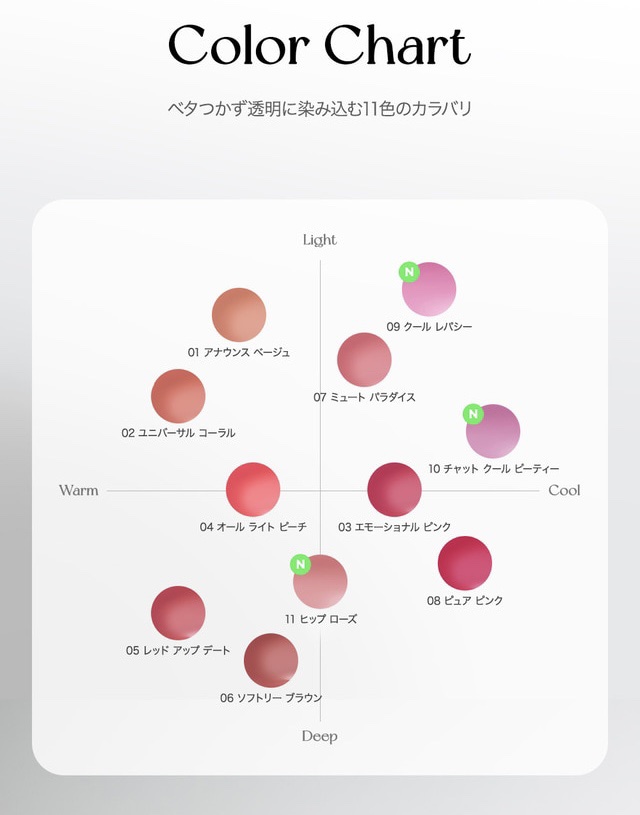Choose the 09 クール レパシー color circle
Image resolution: width=640 pixels, height=815 pixels.
pos(431,290)
